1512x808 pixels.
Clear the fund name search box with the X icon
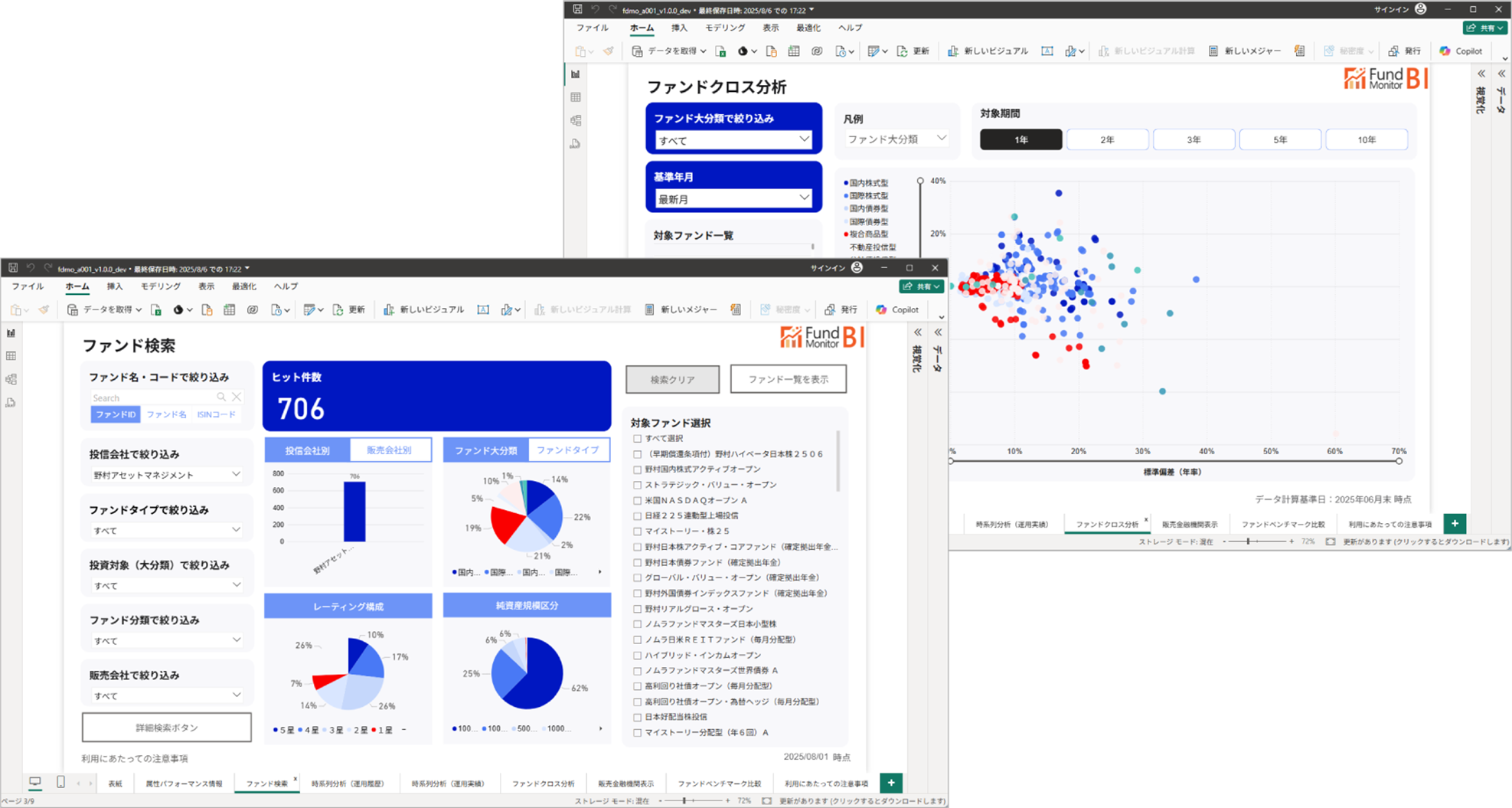pos(237,397)
